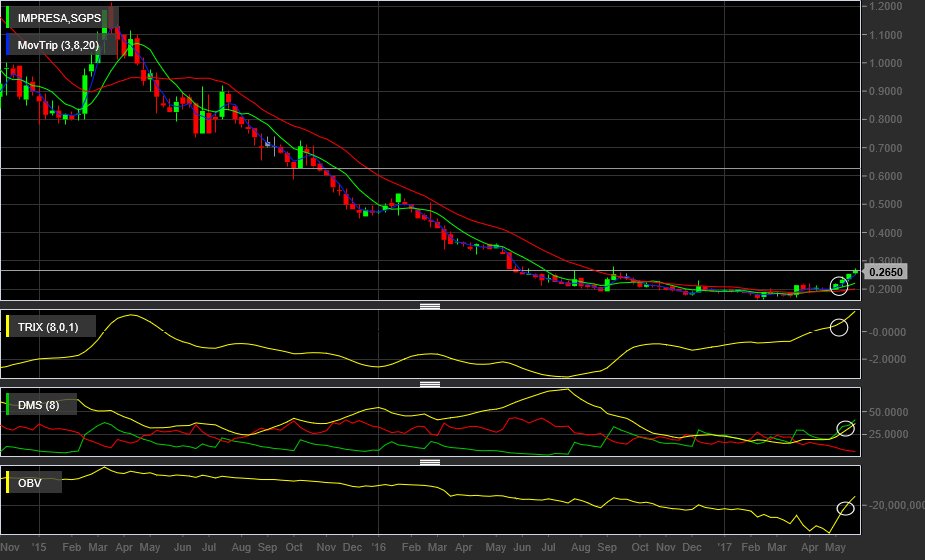Click the 0.2650 current price tag
Image resolution: width=925 pixels, height=560 pixels.
pos(886,271)
